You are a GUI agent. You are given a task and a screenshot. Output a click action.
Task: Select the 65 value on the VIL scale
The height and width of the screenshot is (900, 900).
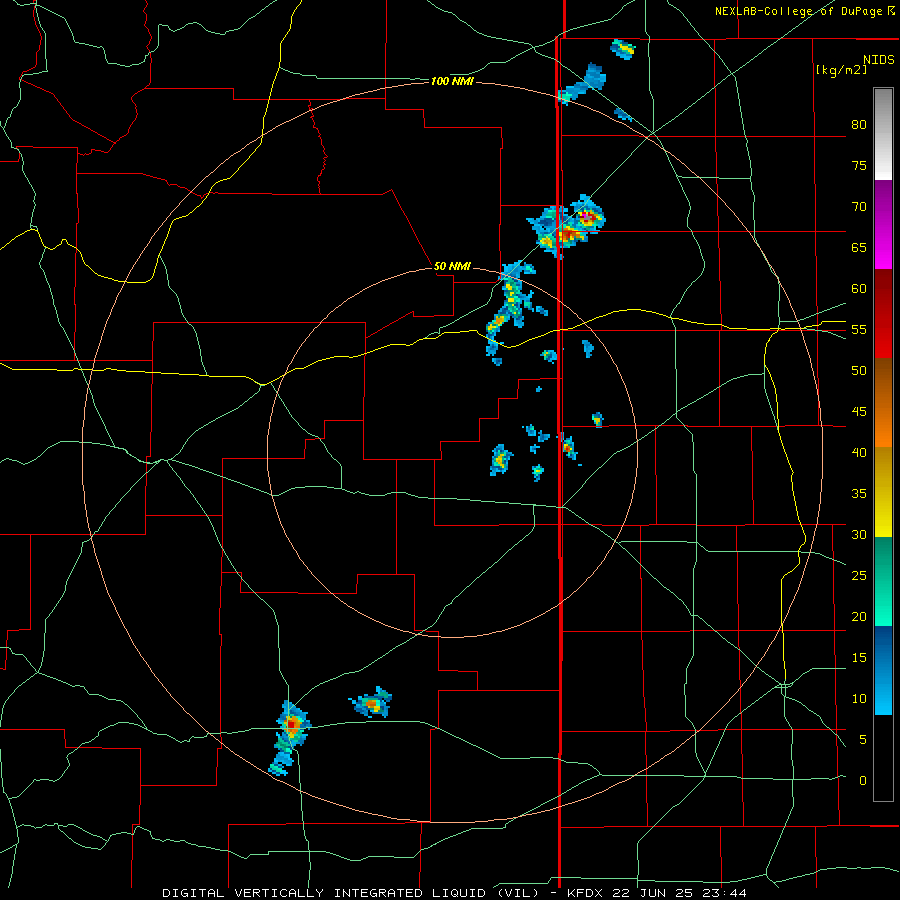pyautogui.click(x=859, y=247)
